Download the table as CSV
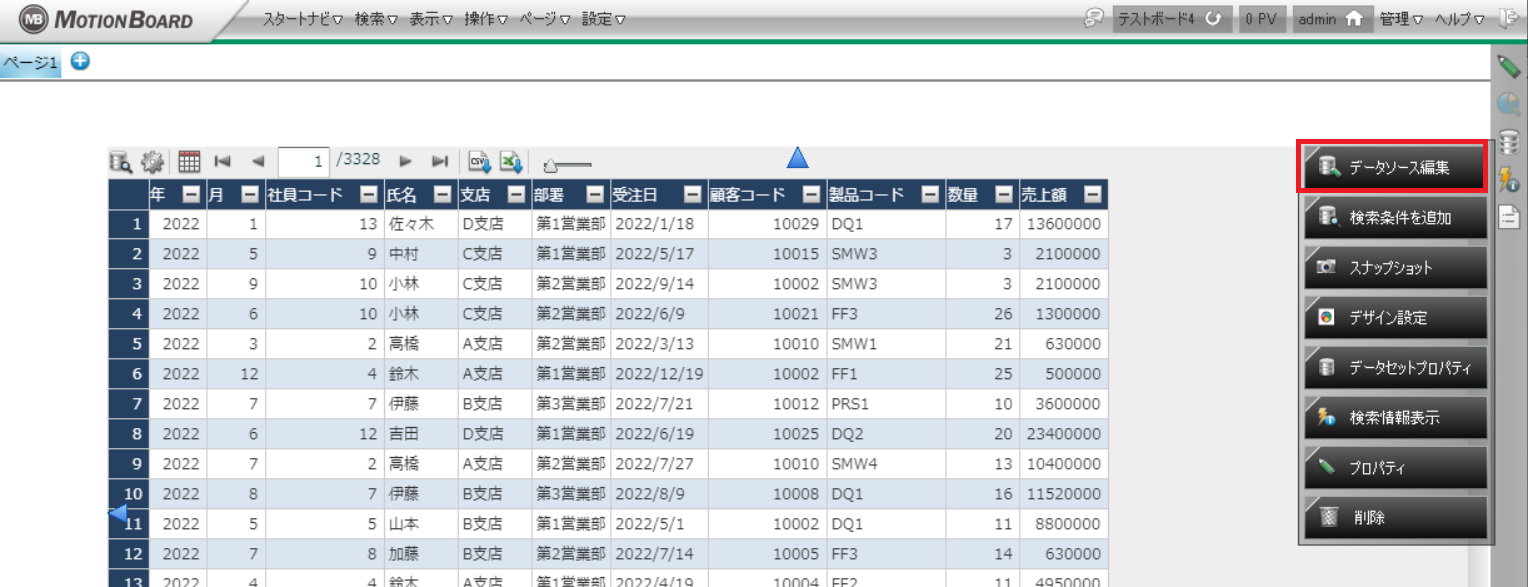Image resolution: width=1528 pixels, height=587 pixels. (479, 161)
